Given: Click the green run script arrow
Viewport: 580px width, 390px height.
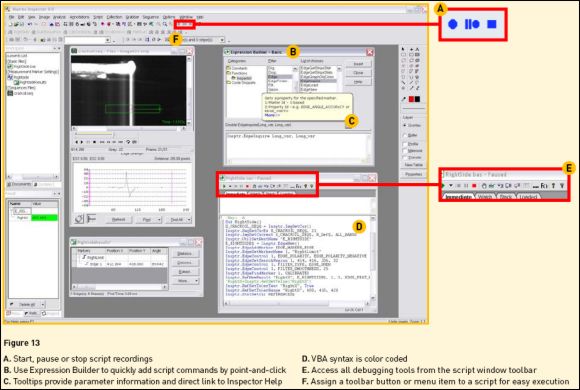Looking at the screenshot, I should [x=443, y=185].
